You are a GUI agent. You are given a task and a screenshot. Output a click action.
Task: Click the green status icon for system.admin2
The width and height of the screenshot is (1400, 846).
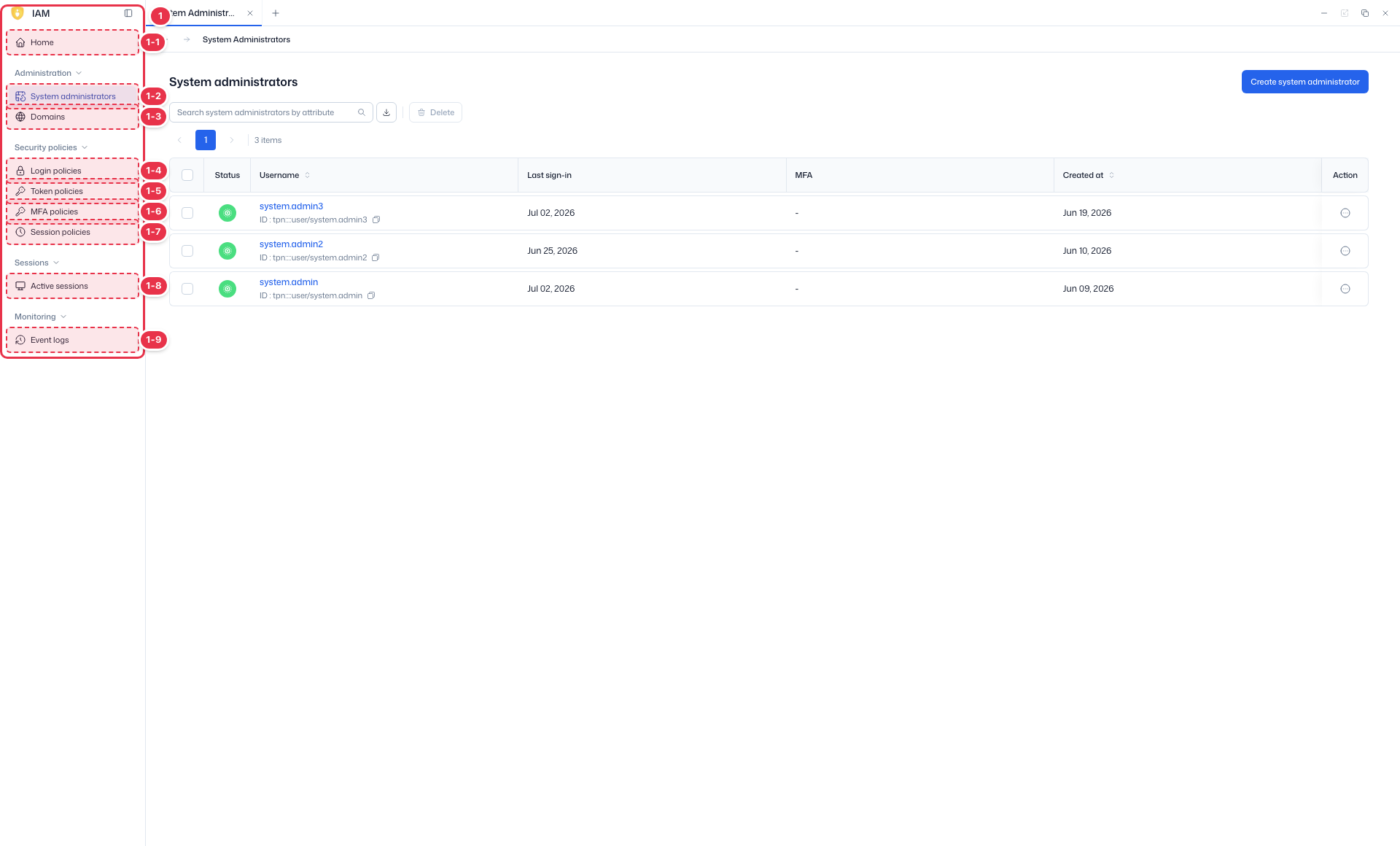[227, 251]
